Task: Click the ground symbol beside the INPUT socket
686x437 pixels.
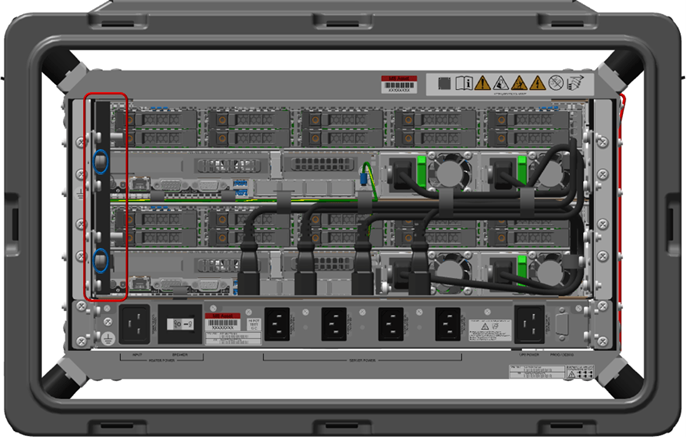Action: (108, 338)
